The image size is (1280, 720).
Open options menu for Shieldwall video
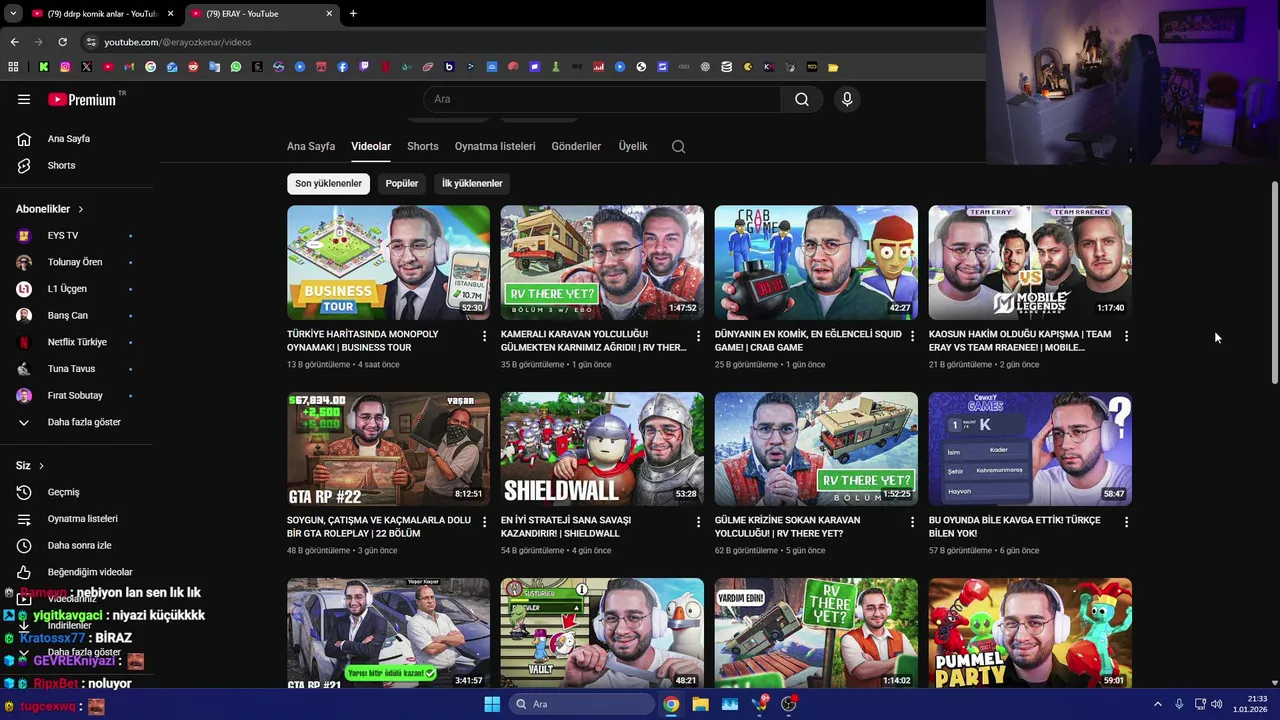click(698, 522)
